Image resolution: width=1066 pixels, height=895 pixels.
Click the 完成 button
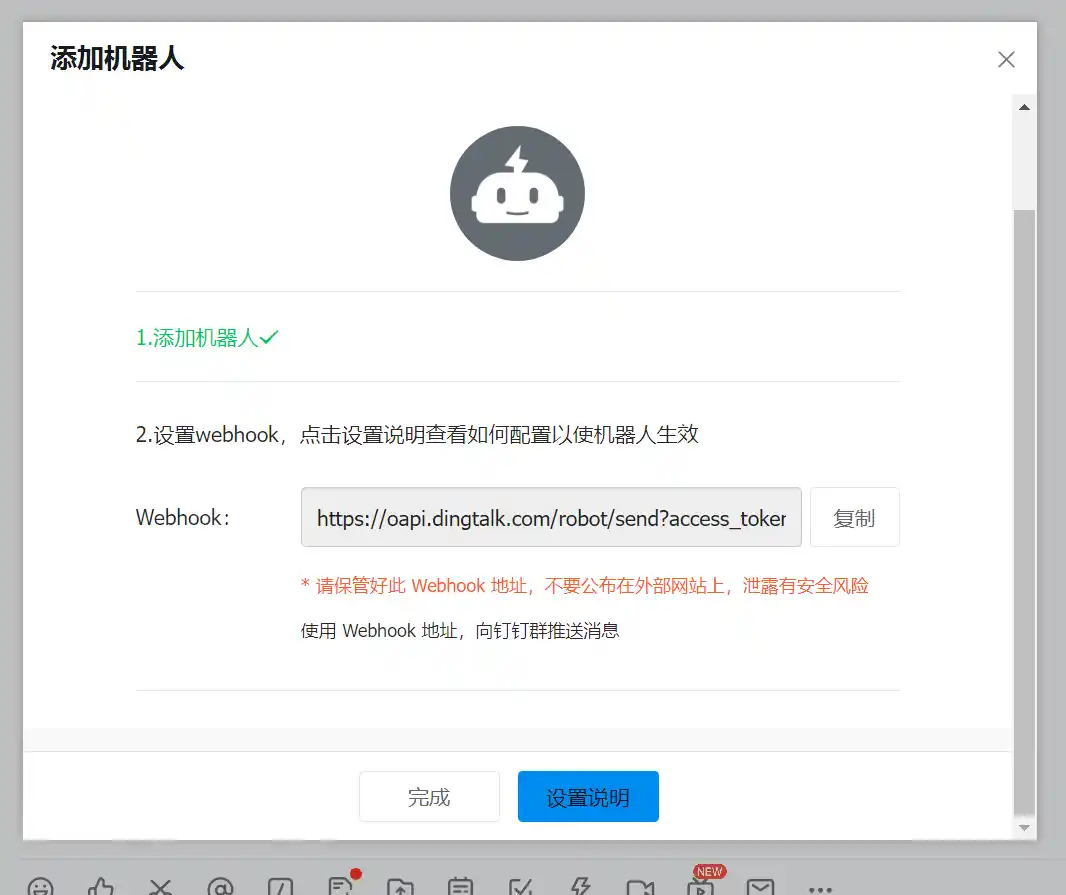tap(429, 797)
